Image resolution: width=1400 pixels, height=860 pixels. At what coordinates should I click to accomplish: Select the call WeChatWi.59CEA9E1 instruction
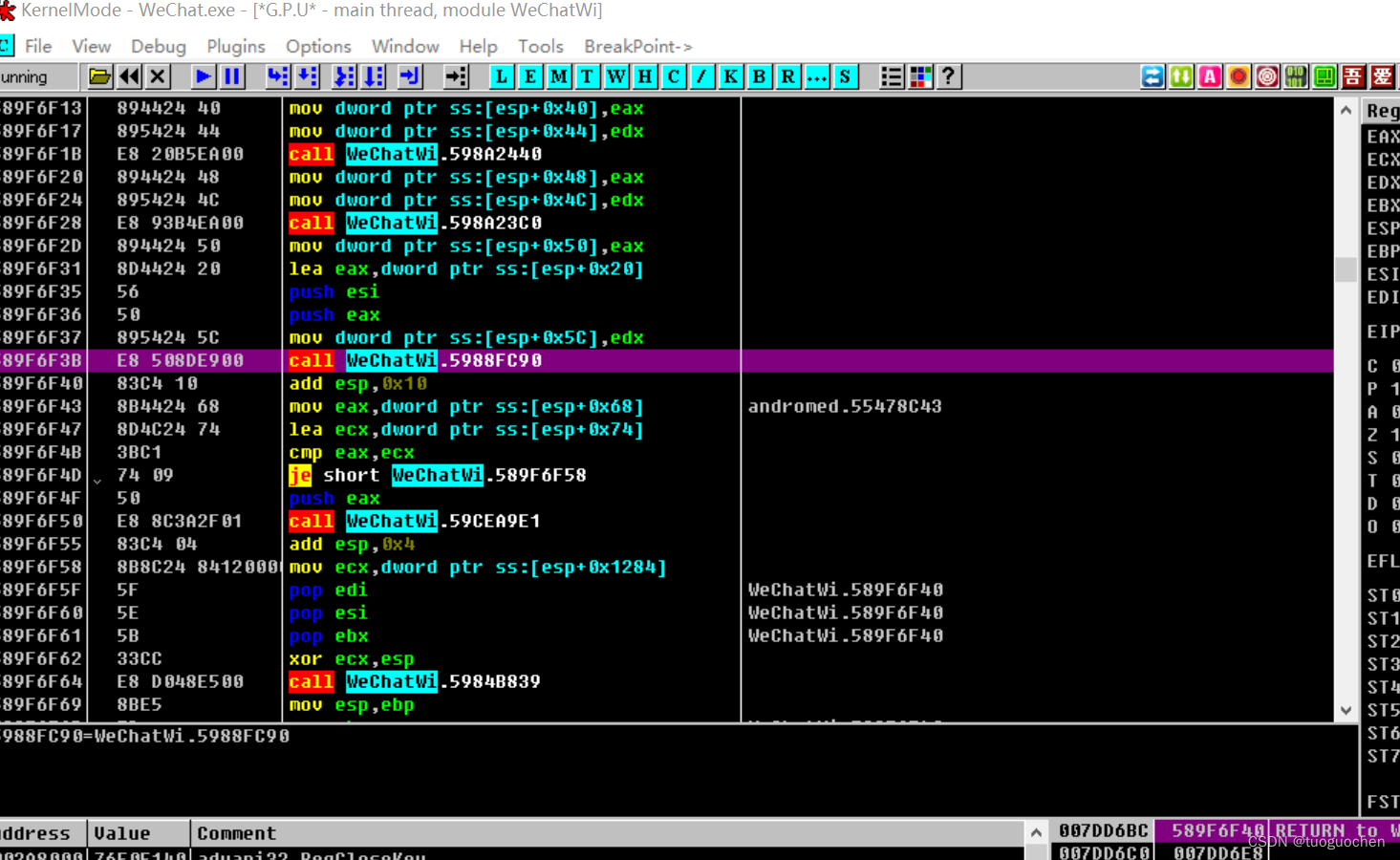click(416, 521)
